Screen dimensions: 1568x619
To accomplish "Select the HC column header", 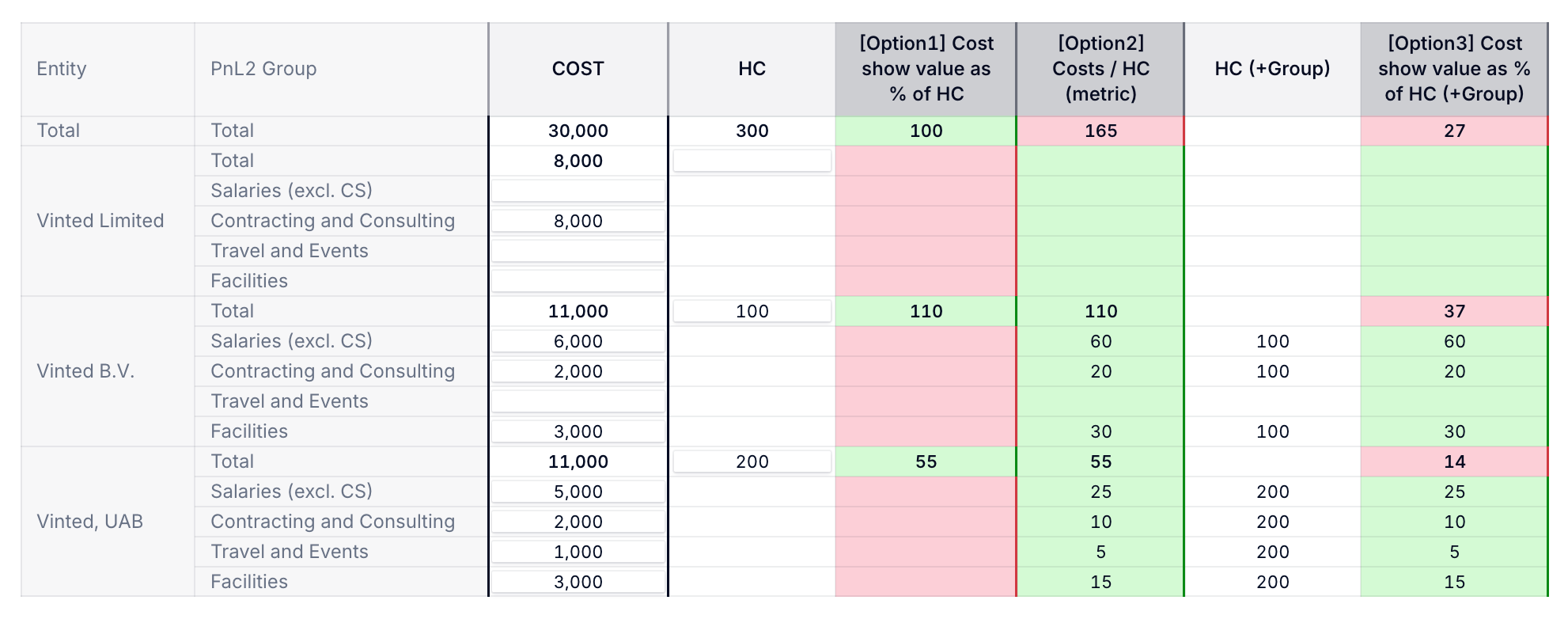I will [752, 69].
